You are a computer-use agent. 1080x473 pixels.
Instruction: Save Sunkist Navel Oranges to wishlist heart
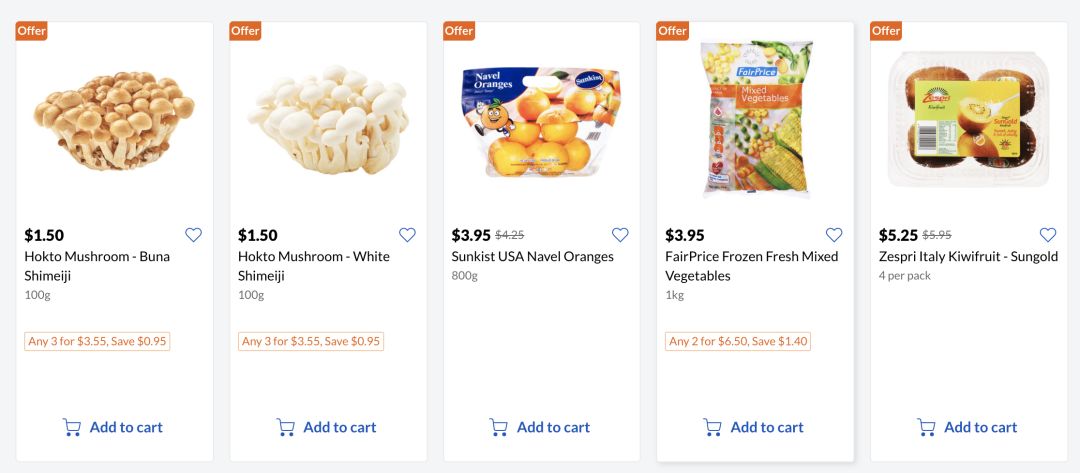pos(620,235)
